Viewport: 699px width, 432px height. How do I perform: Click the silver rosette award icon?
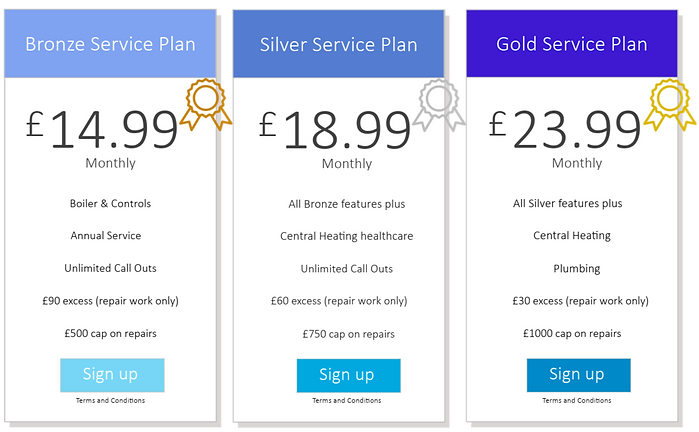(x=439, y=105)
